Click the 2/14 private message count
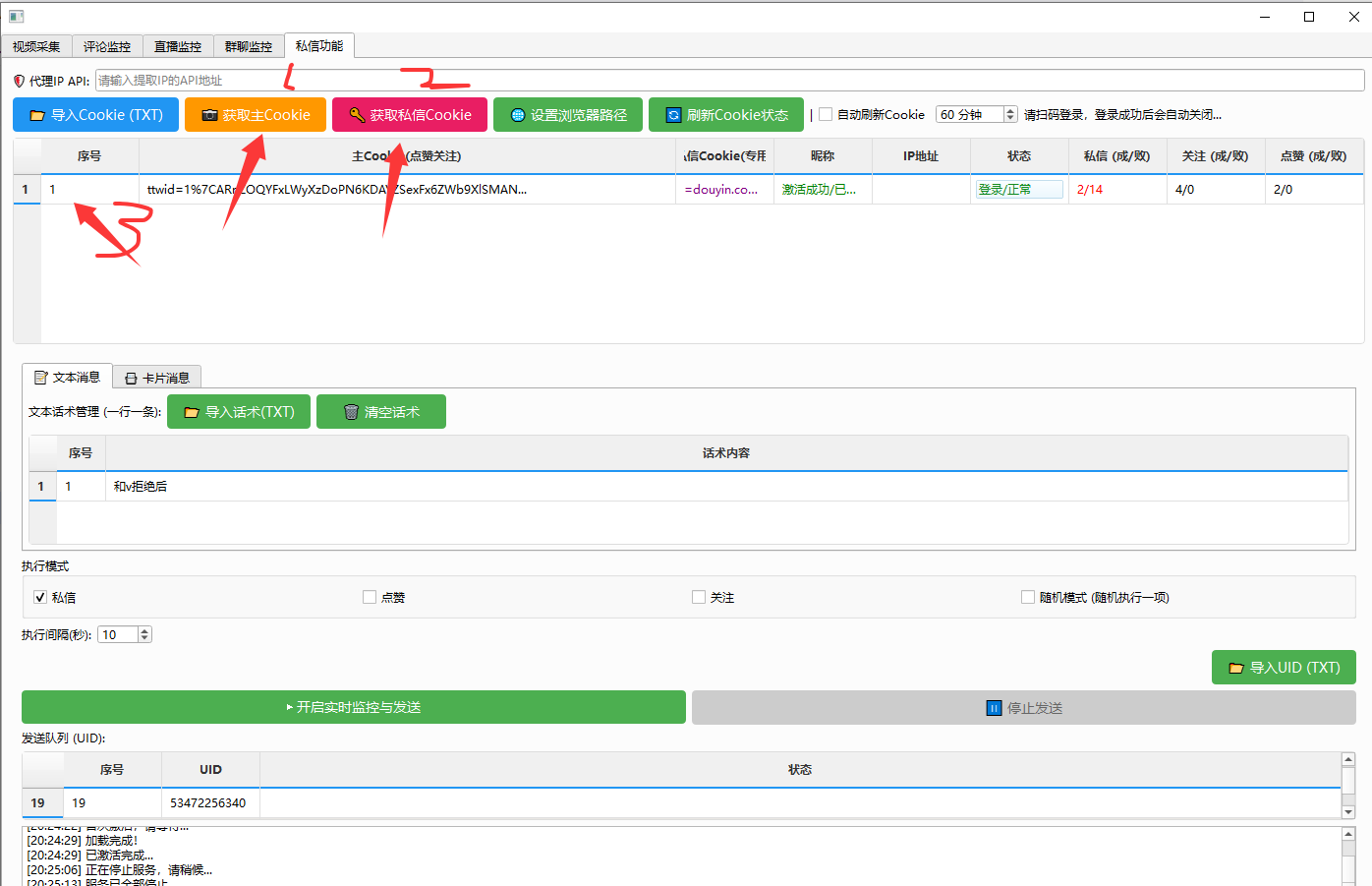 1117,190
